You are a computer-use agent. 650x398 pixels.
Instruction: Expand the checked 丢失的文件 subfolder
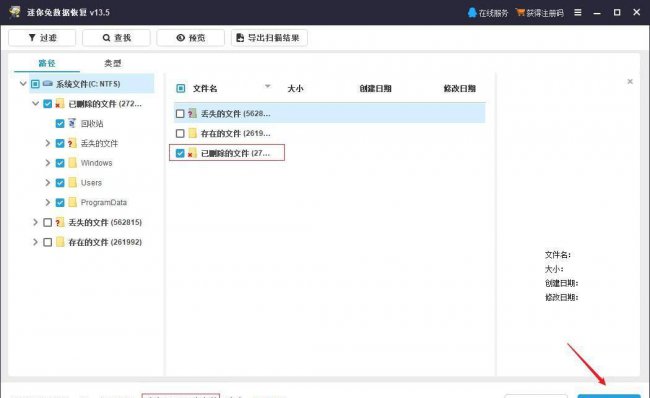point(48,143)
